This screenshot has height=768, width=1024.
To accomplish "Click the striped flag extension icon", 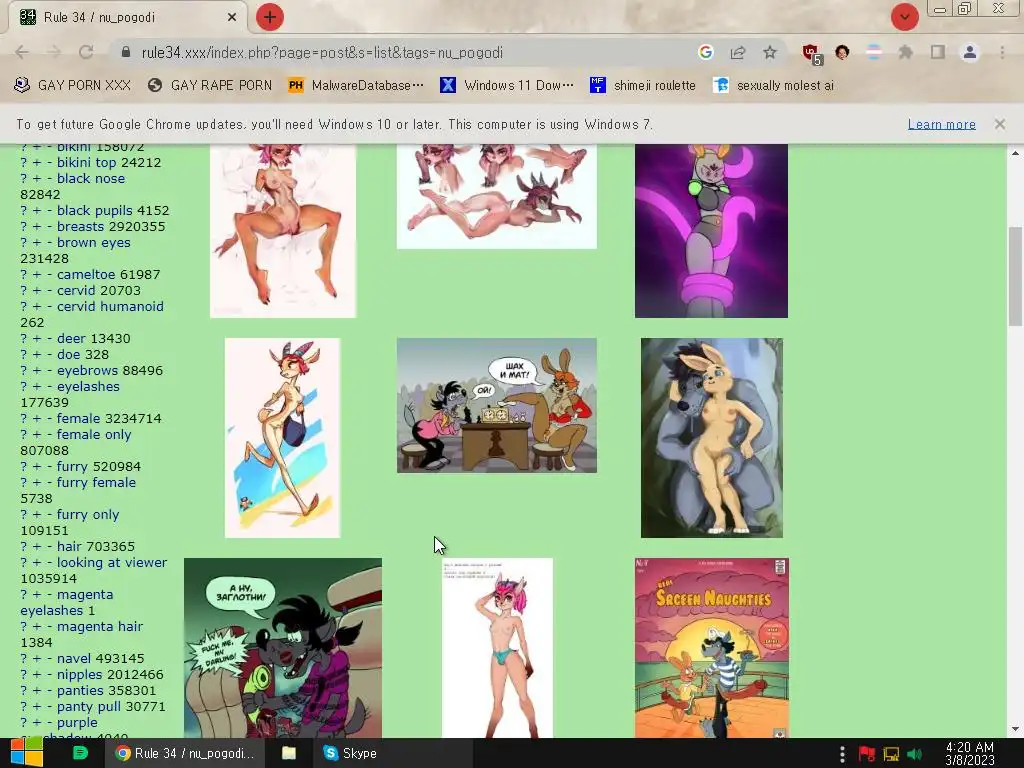I will 874,52.
